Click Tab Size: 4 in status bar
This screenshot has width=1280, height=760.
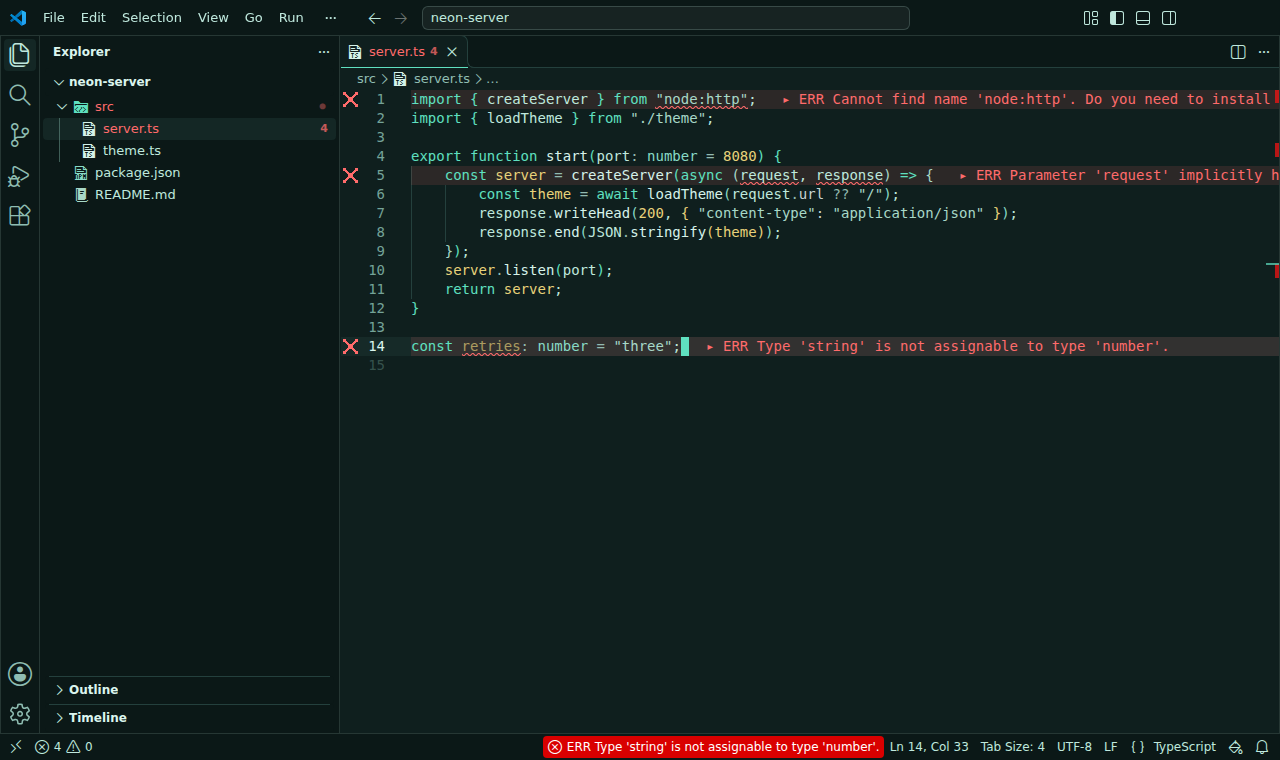(x=1012, y=747)
